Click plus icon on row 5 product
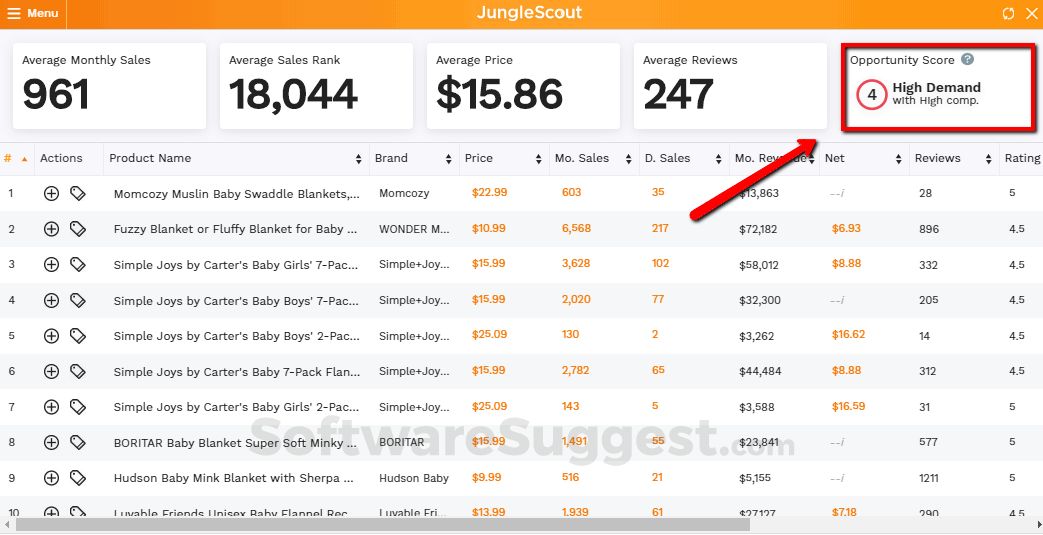The width and height of the screenshot is (1043, 535). 51,335
